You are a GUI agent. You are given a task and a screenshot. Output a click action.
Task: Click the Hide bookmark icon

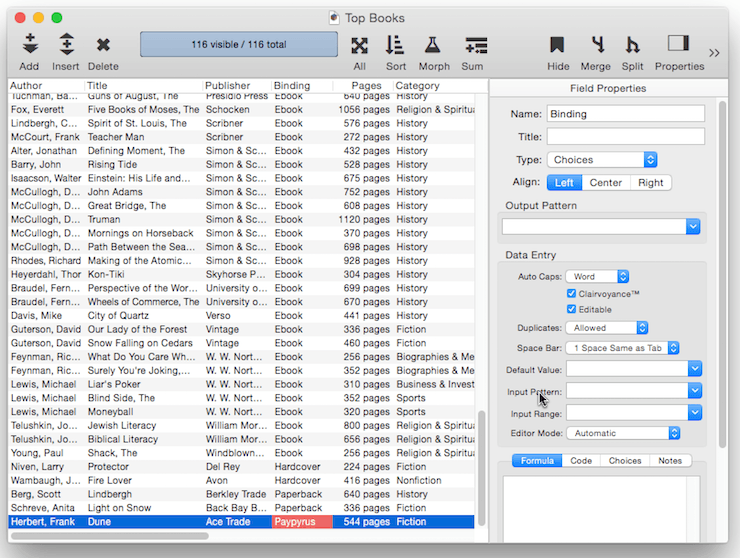point(557,45)
